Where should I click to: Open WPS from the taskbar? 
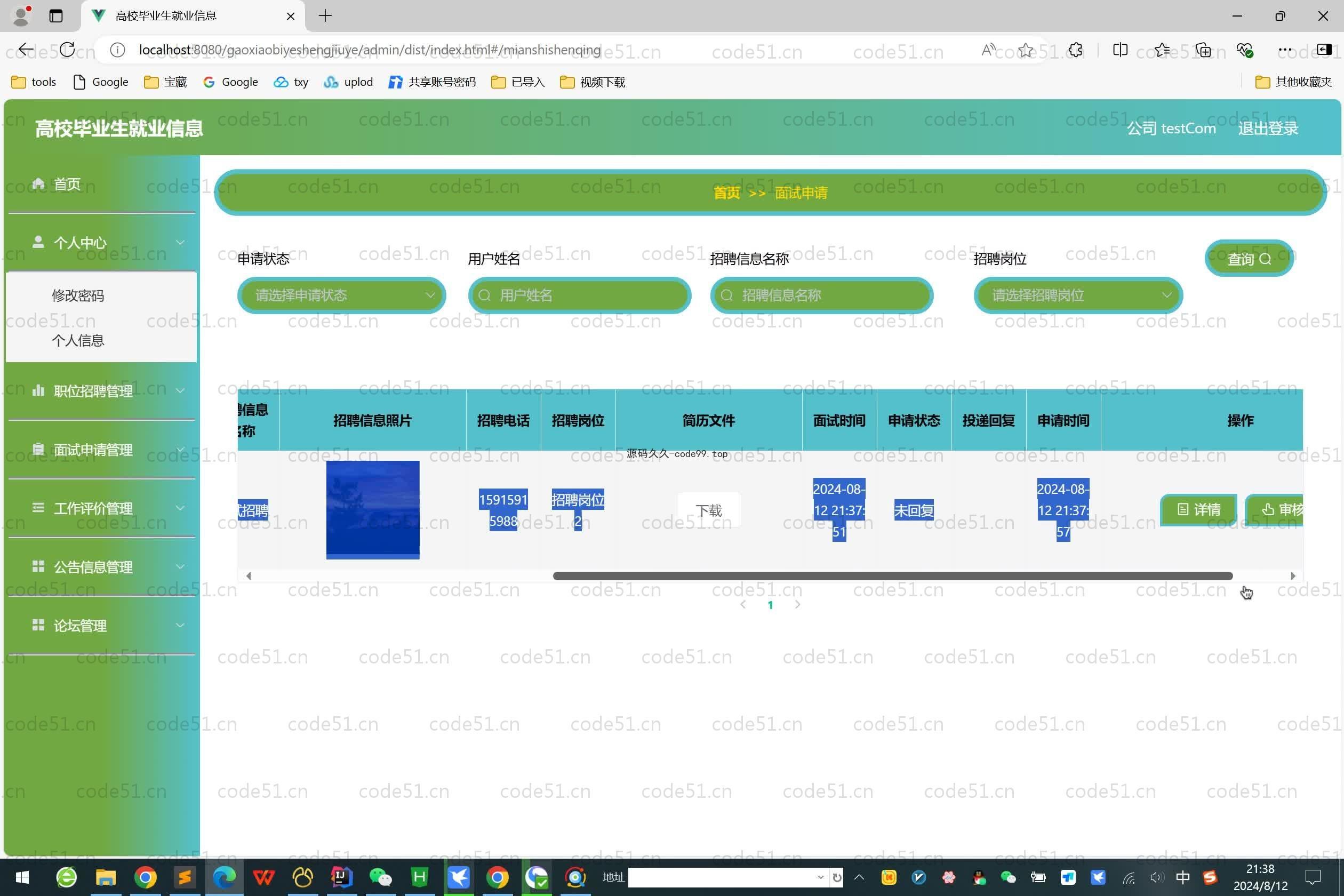click(263, 877)
